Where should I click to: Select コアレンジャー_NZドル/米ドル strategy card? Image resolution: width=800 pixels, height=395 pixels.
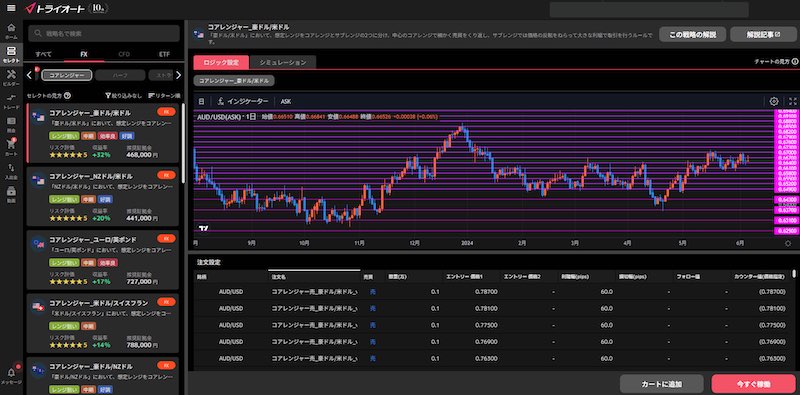[103, 196]
